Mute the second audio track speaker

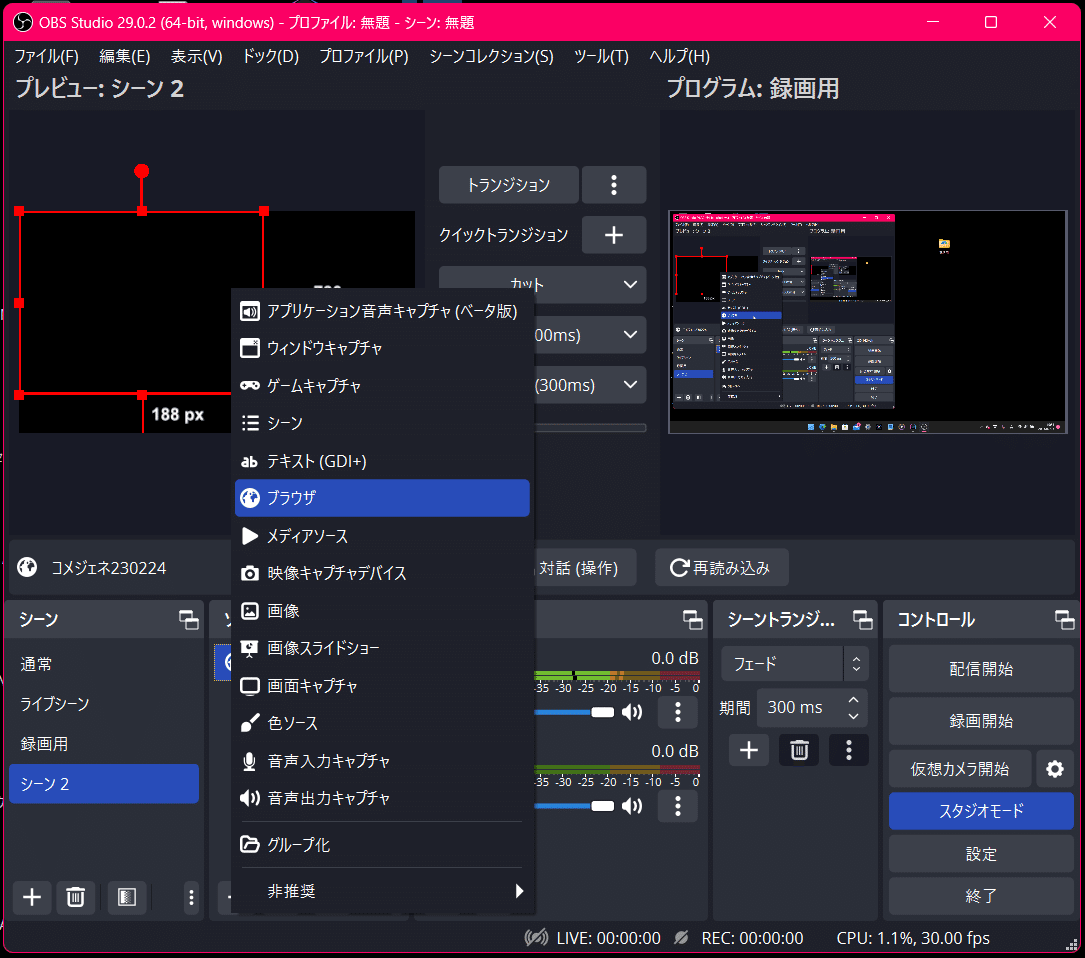(632, 806)
